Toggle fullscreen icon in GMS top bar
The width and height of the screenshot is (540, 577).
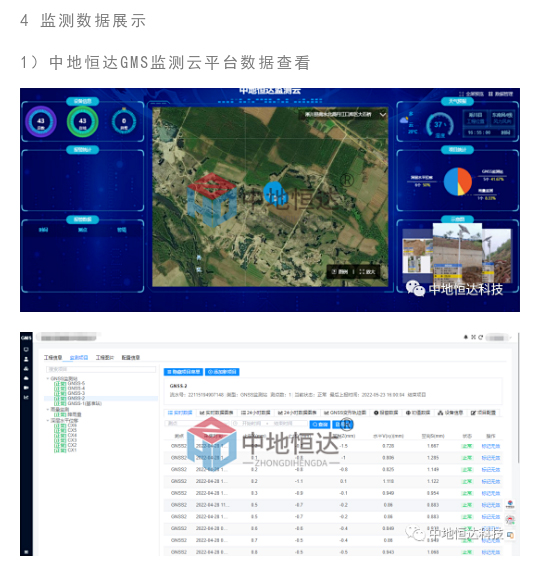click(473, 337)
